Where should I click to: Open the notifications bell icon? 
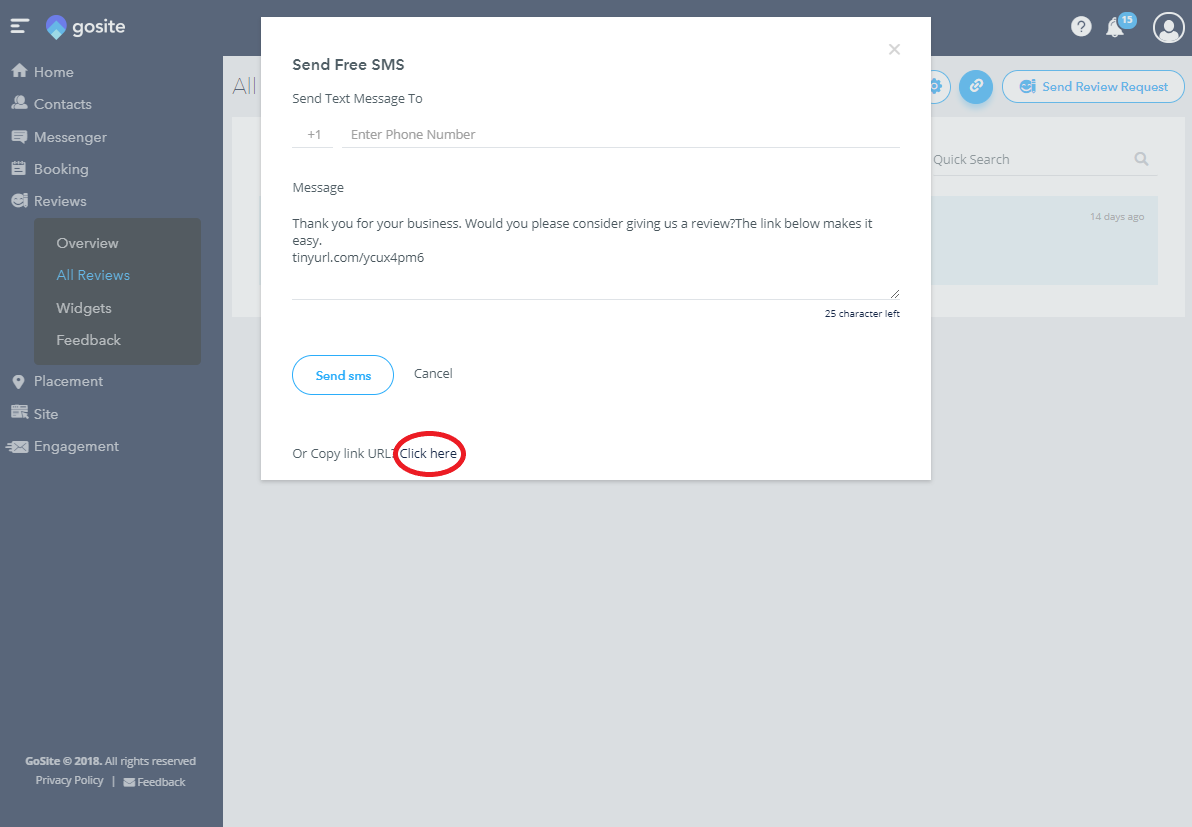pyautogui.click(x=1115, y=28)
